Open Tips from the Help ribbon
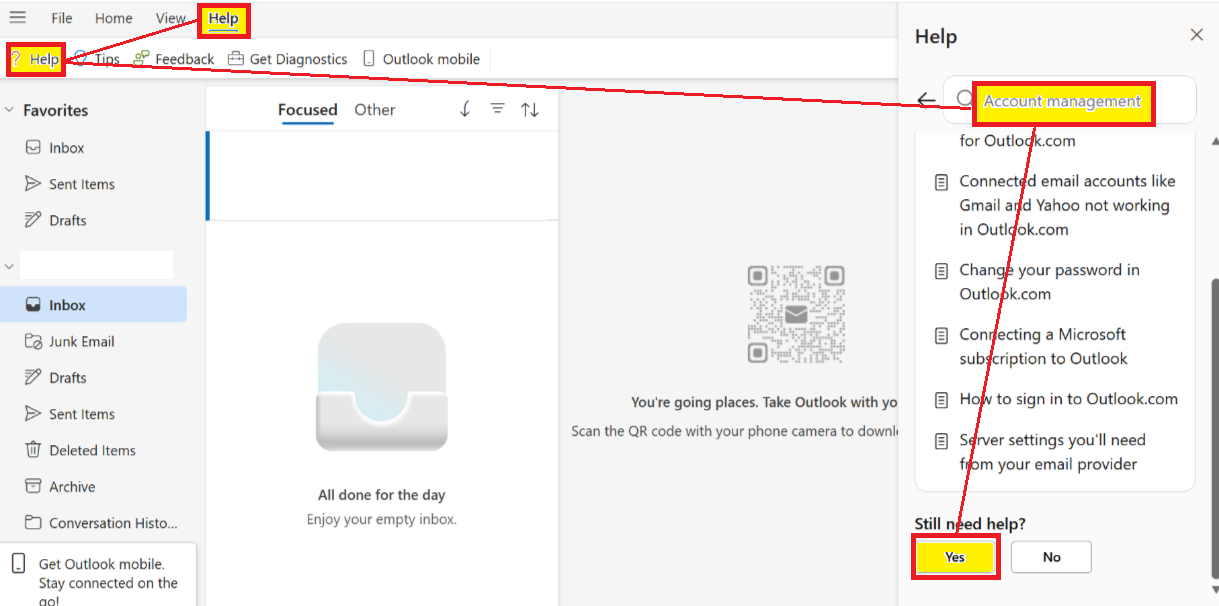The width and height of the screenshot is (1219, 606). (x=97, y=59)
